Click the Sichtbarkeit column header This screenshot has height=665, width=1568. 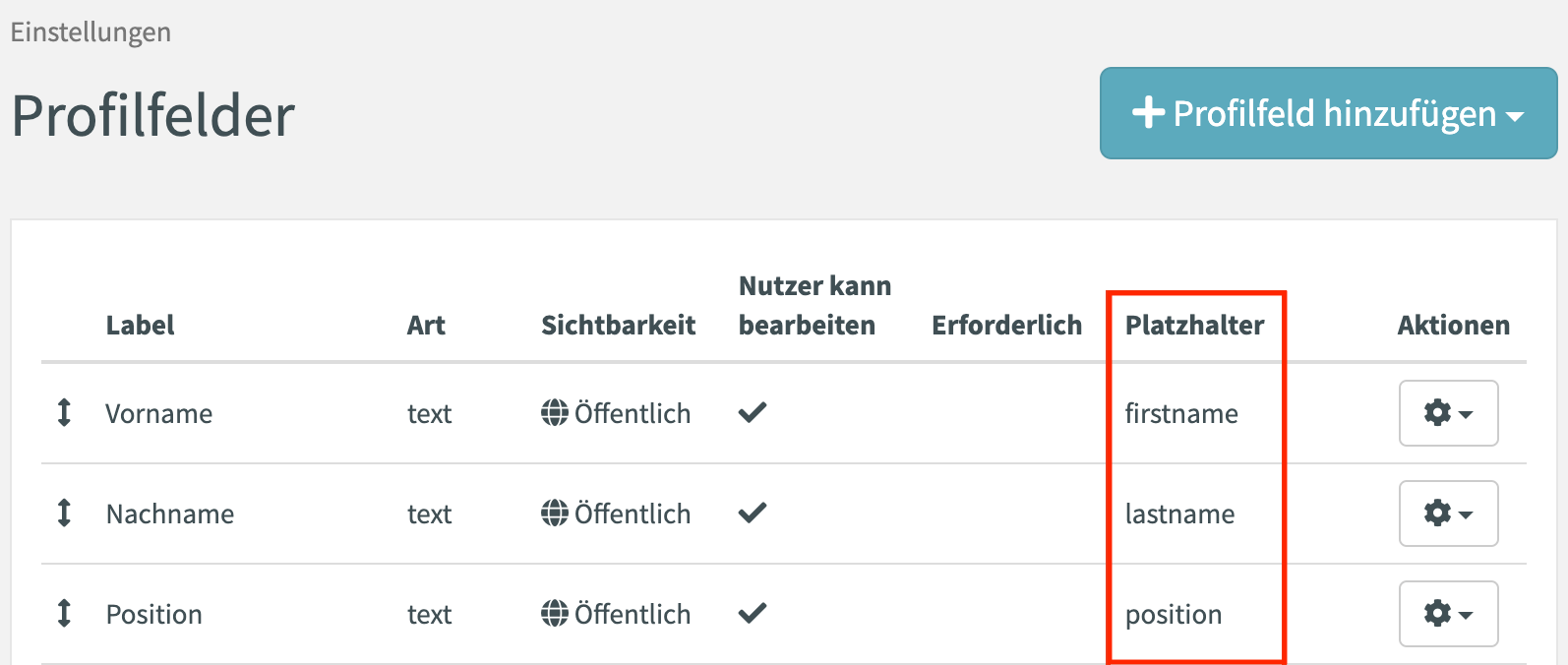618,326
